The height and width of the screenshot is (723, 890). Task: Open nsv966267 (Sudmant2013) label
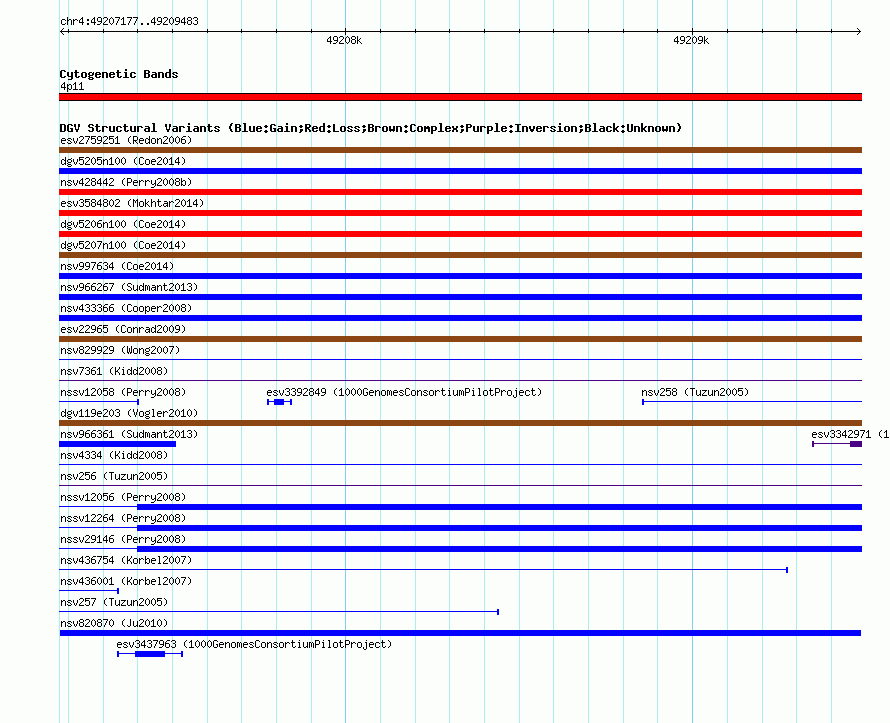coord(129,287)
